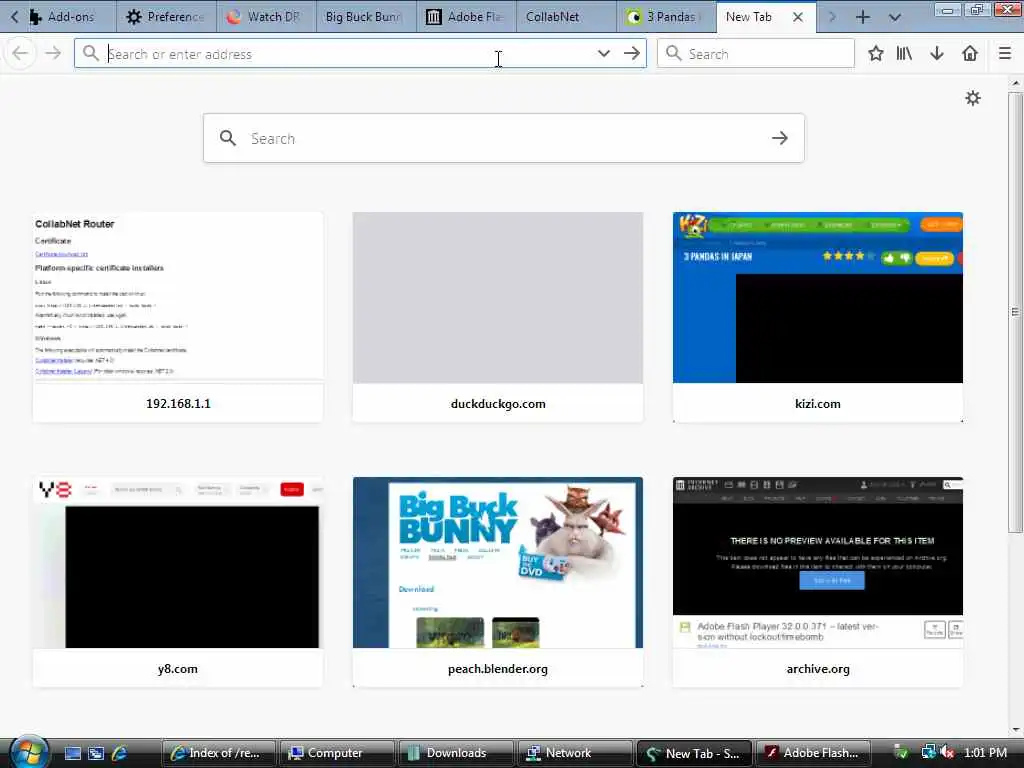Image resolution: width=1024 pixels, height=768 pixels.
Task: Click the peach.blender.org tile label
Action: click(x=498, y=669)
